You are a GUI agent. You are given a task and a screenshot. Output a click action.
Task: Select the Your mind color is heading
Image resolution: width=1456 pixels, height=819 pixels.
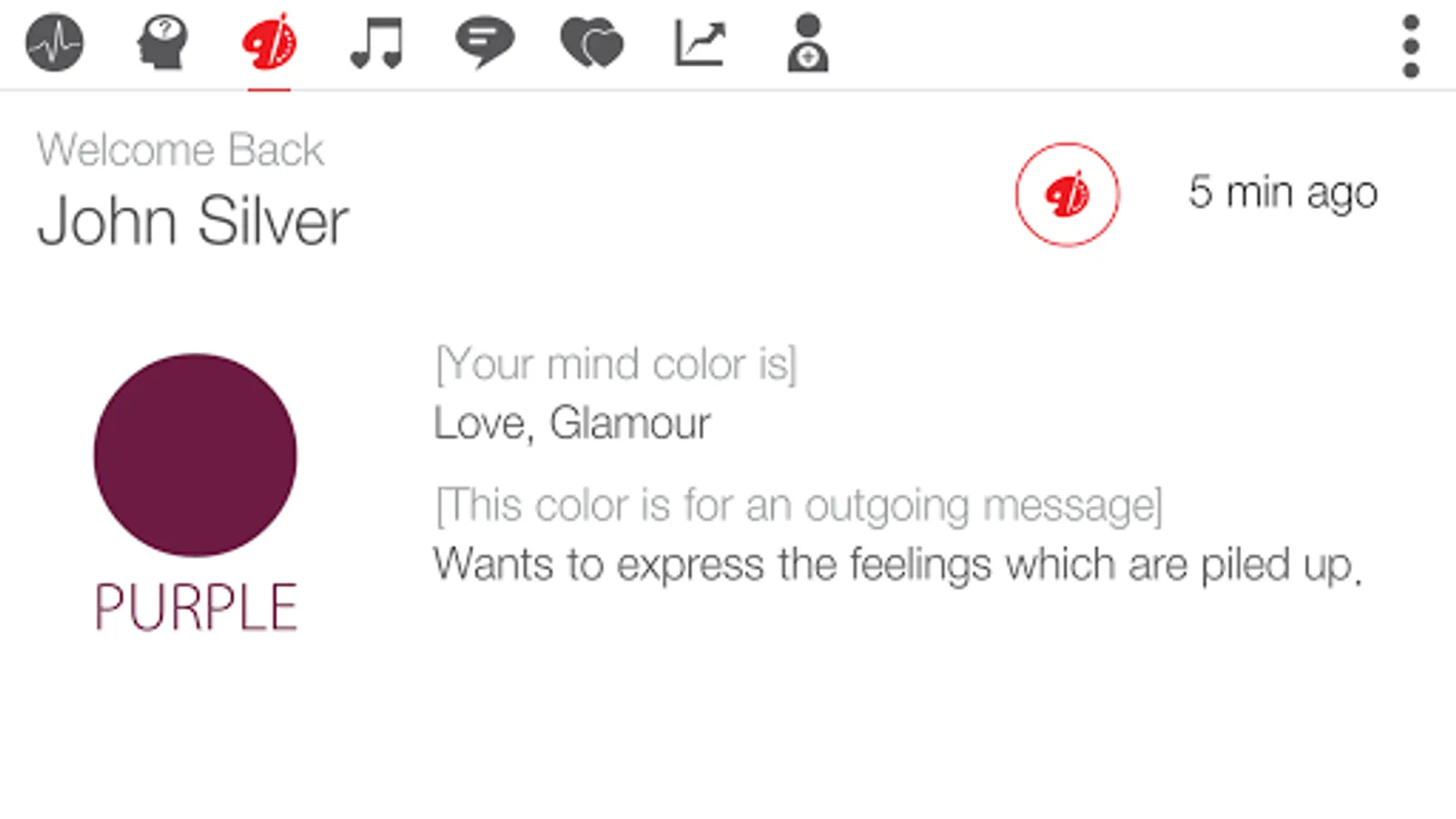(x=616, y=364)
